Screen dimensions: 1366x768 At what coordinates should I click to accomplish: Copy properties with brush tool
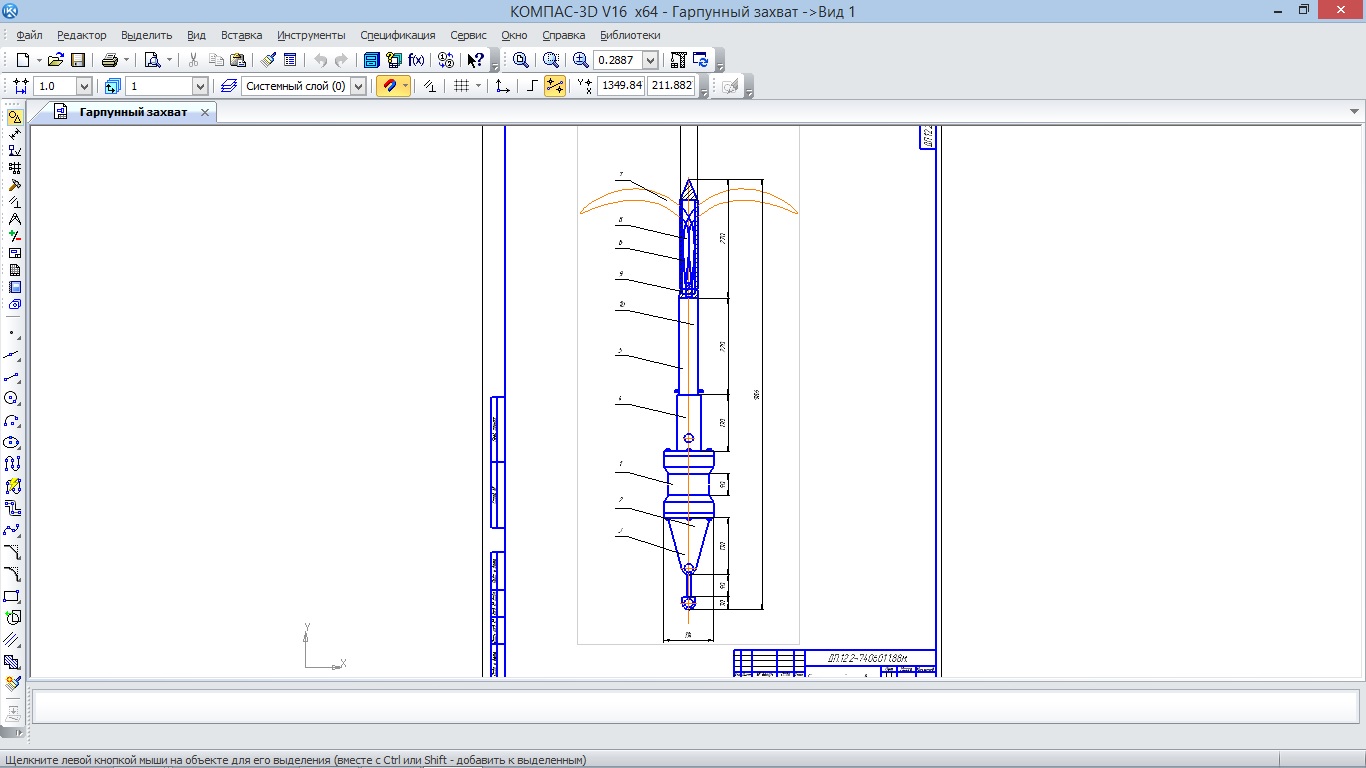269,60
